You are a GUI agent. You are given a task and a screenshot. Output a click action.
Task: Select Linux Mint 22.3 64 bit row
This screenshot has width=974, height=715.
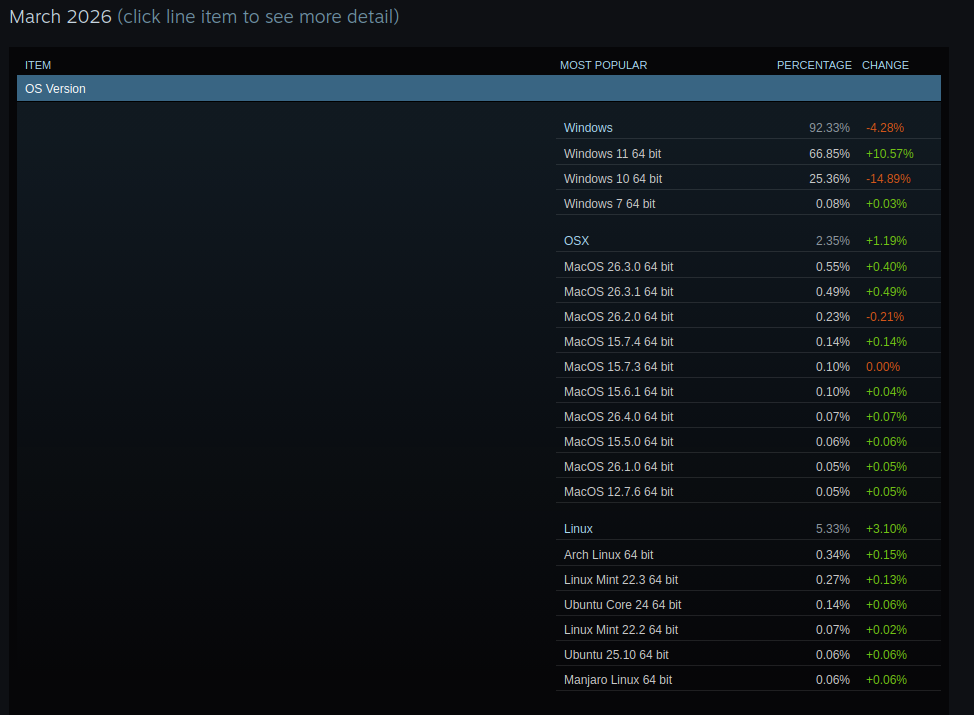[748, 580]
